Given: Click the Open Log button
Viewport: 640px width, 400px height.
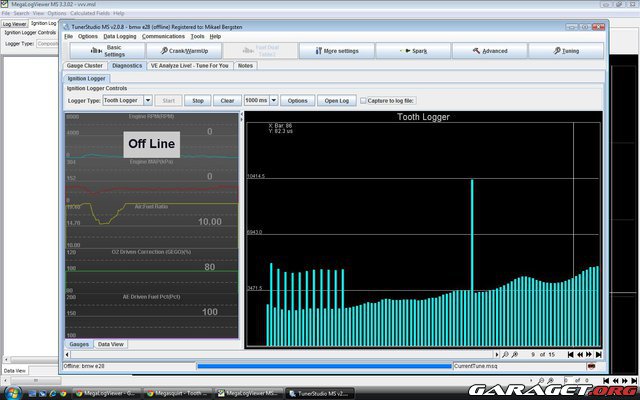Looking at the screenshot, I should click(336, 101).
